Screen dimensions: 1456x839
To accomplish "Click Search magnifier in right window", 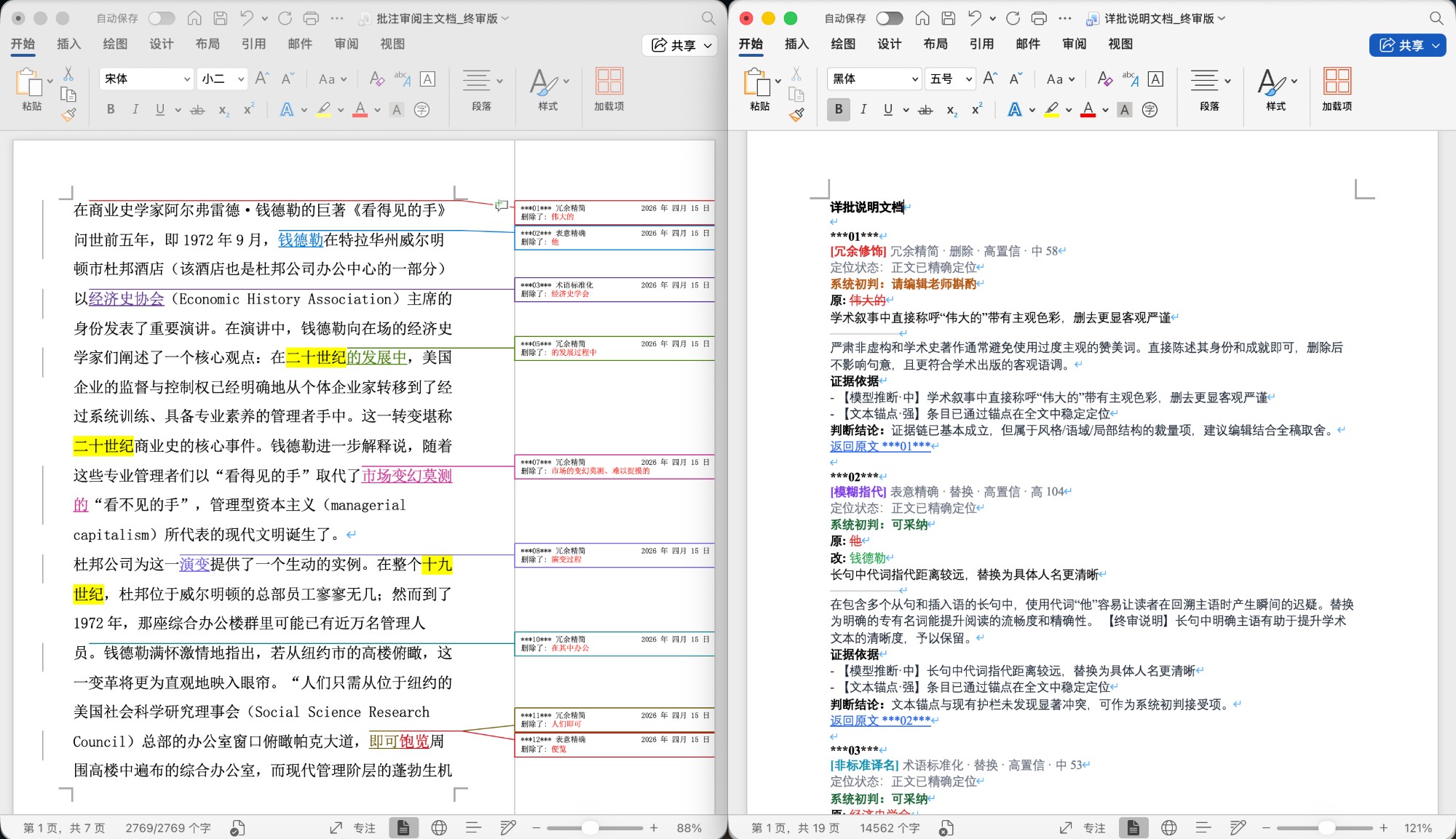I will tap(1436, 18).
